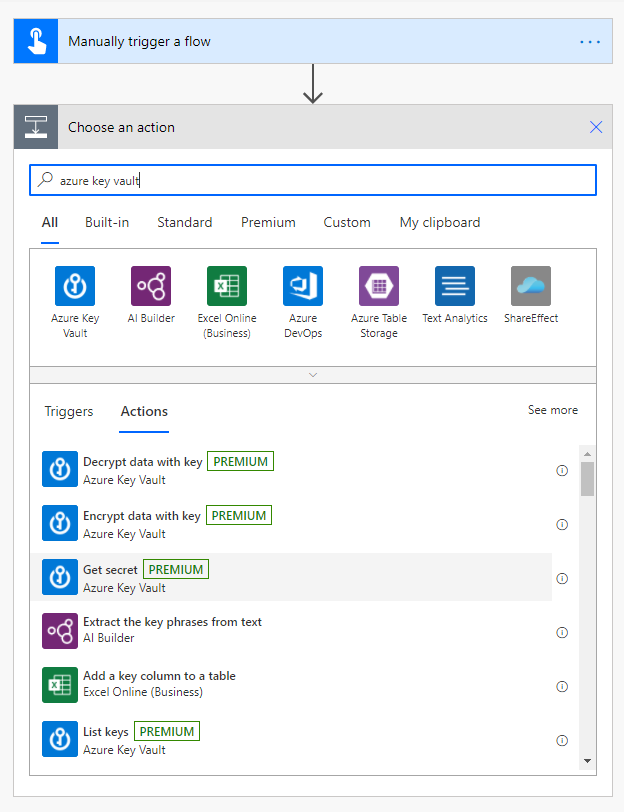The width and height of the screenshot is (624, 812).
Task: Show info for Get secret action
Action: (562, 578)
